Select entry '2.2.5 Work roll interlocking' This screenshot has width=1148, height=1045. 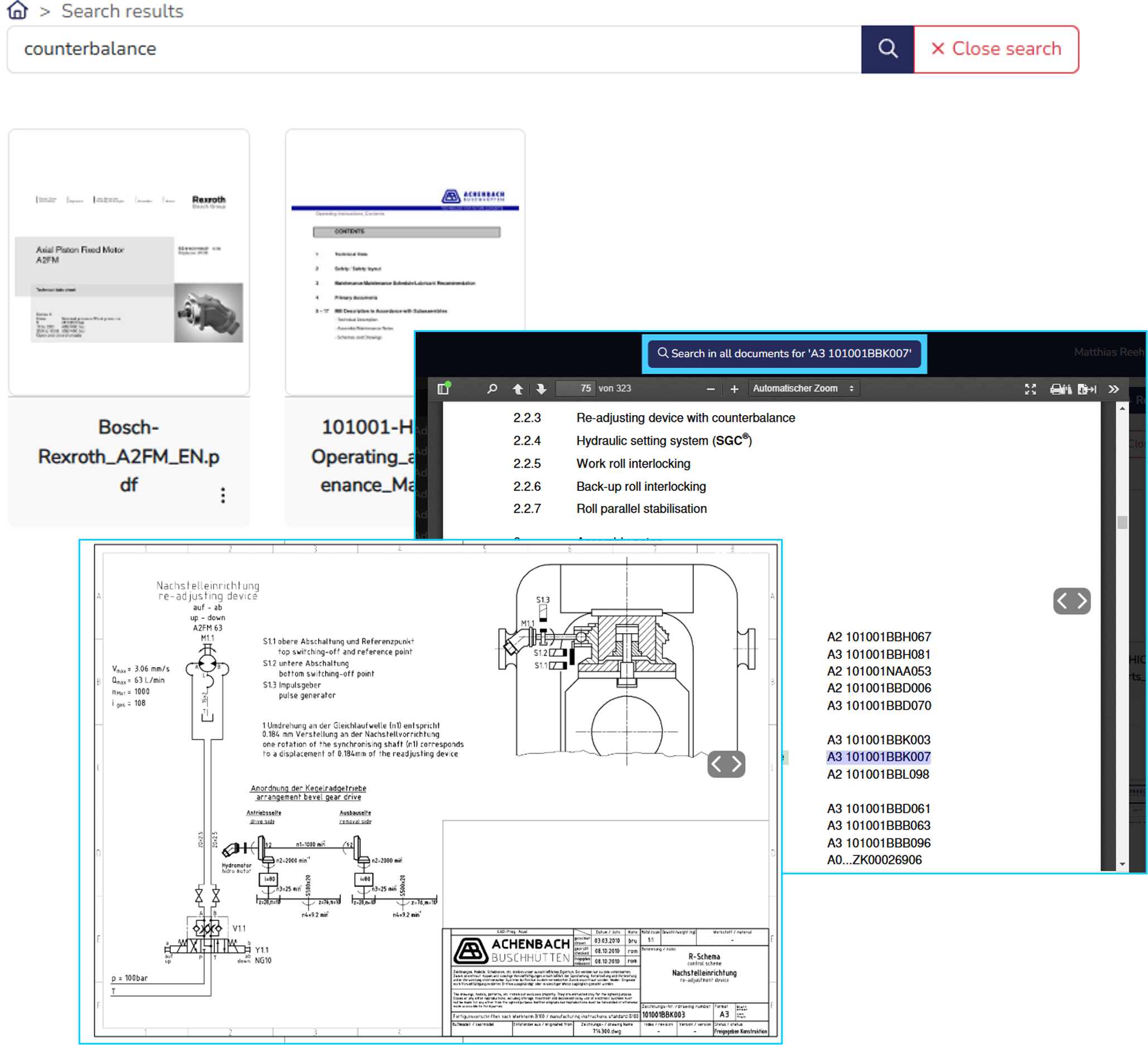pyautogui.click(x=601, y=464)
